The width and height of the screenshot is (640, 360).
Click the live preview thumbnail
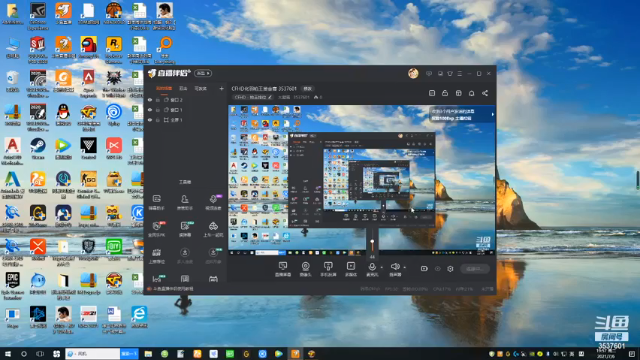pos(362,180)
